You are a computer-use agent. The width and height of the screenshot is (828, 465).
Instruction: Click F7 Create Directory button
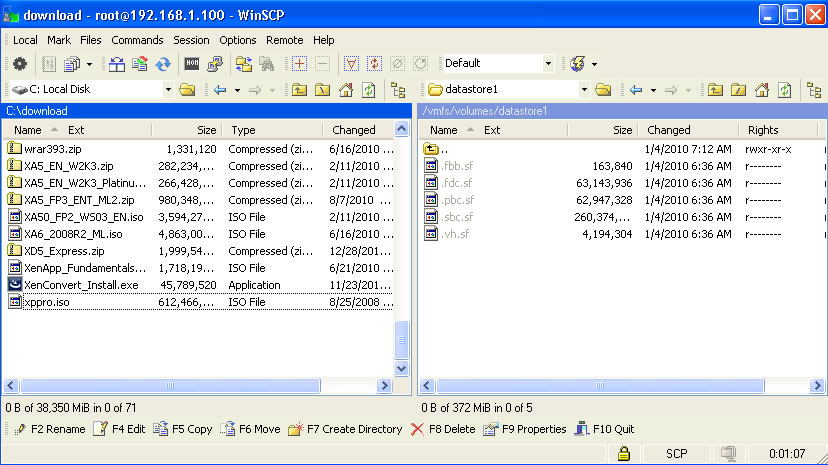(x=345, y=429)
